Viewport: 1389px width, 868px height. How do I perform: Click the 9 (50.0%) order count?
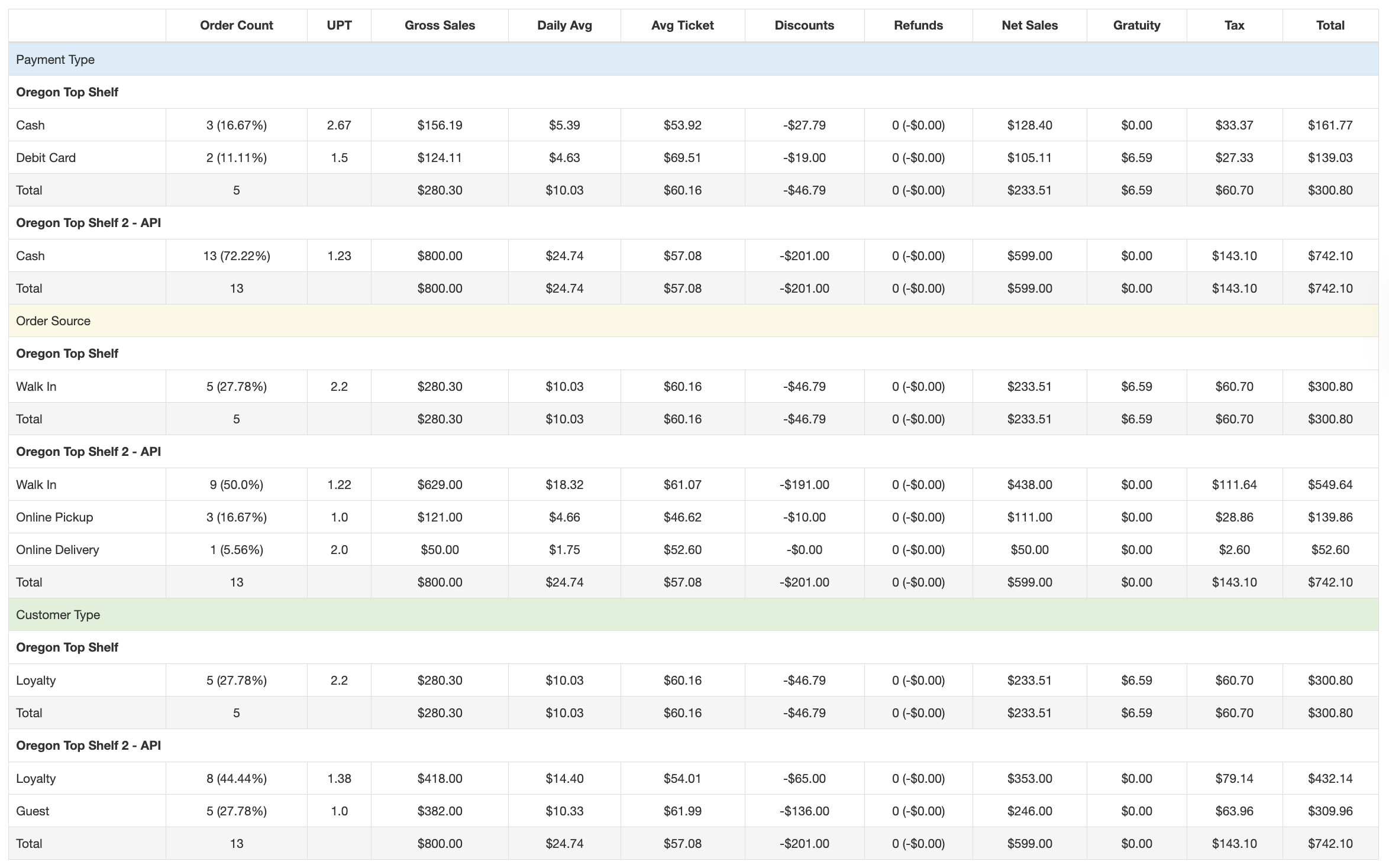click(236, 484)
